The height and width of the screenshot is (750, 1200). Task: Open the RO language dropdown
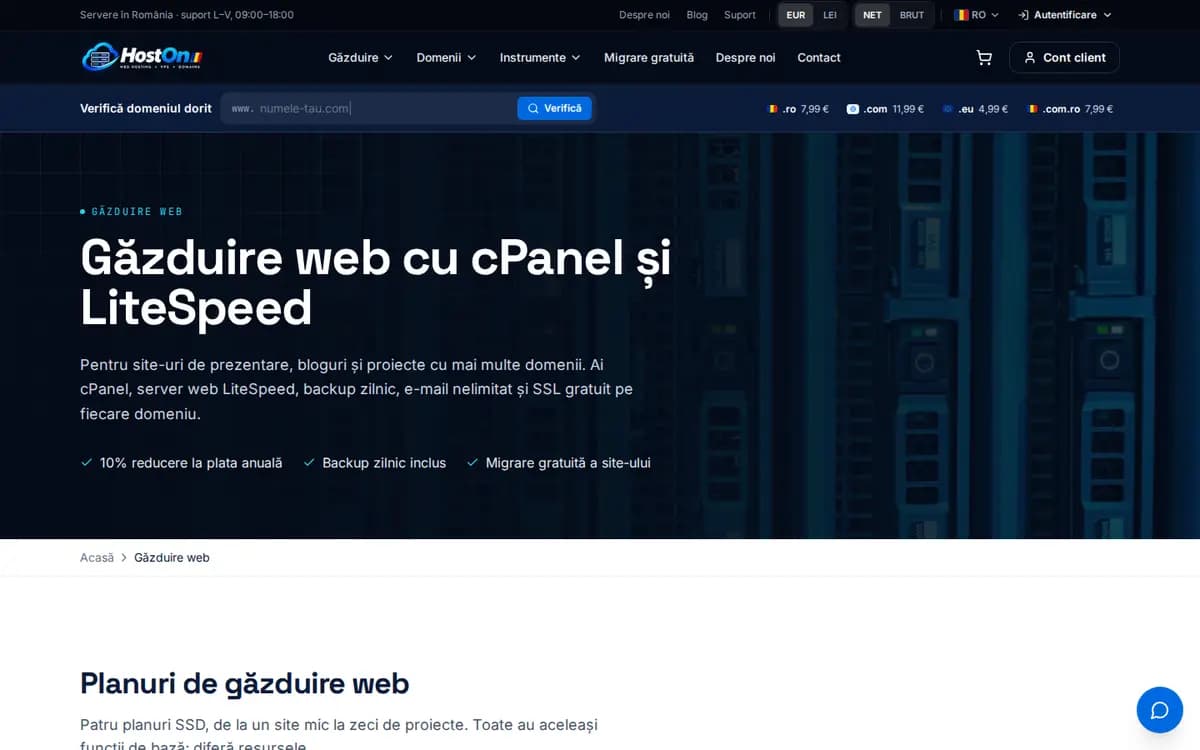click(976, 15)
